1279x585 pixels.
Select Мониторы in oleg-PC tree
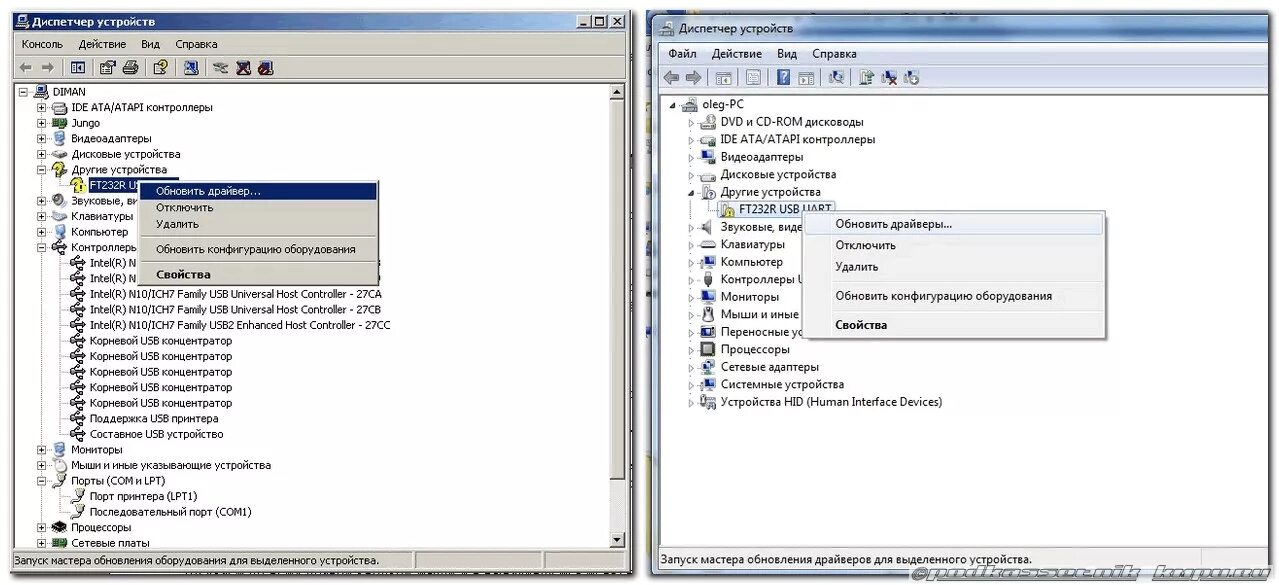(750, 297)
